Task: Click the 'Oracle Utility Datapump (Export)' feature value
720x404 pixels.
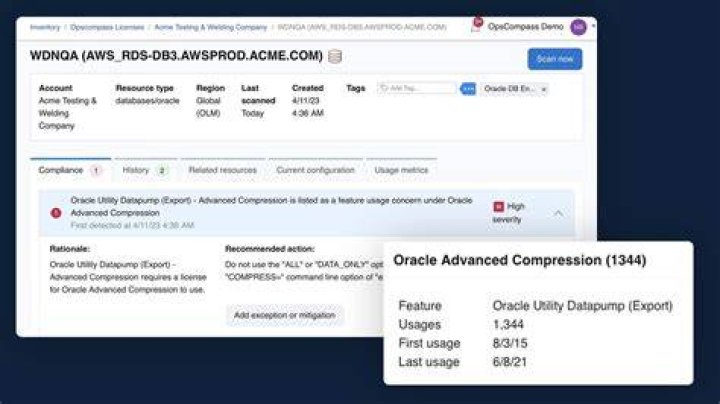Action: [582, 306]
